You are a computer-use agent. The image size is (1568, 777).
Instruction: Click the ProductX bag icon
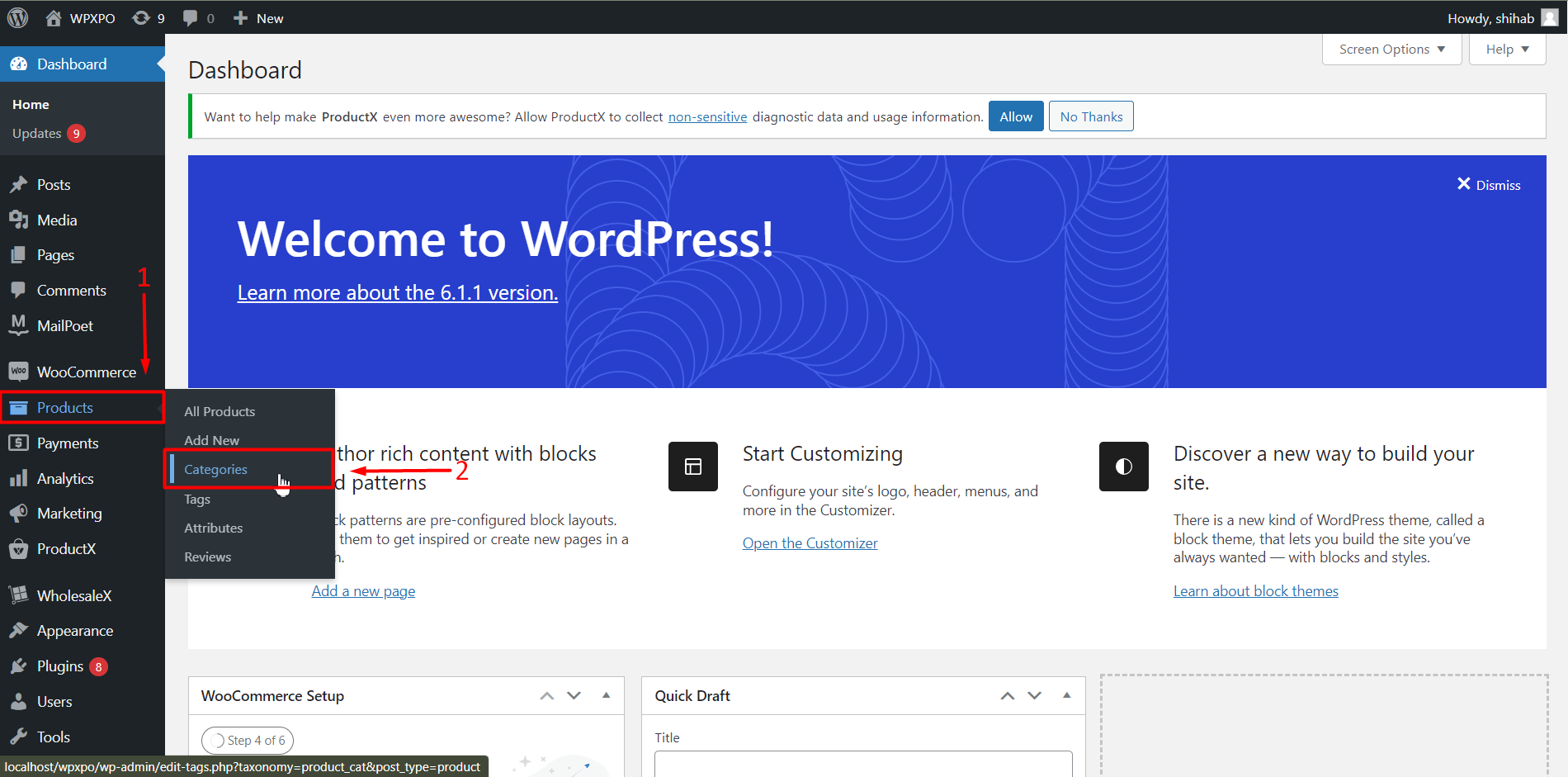tap(18, 549)
